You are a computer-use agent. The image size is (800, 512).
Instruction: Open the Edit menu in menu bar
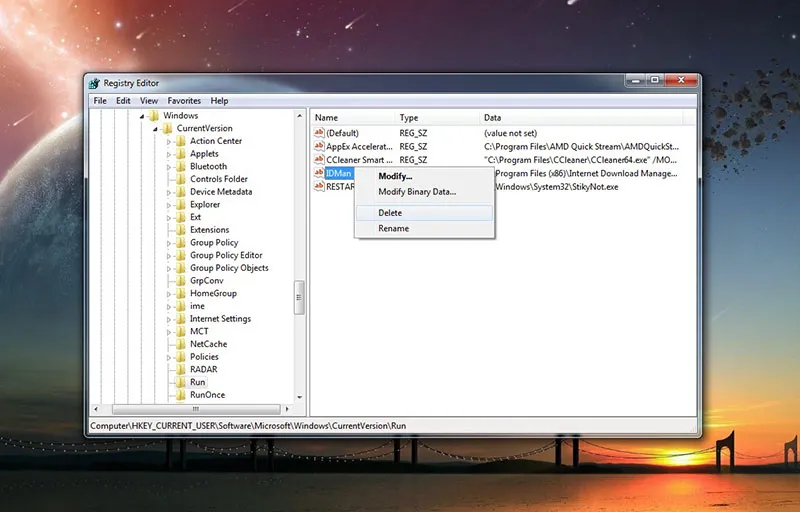pos(123,101)
